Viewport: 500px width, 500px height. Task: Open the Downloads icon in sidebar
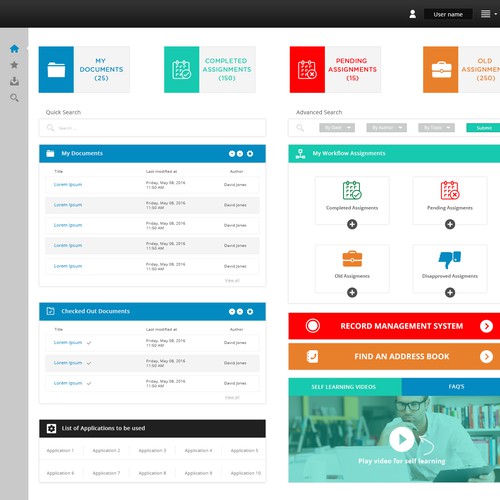pos(14,81)
